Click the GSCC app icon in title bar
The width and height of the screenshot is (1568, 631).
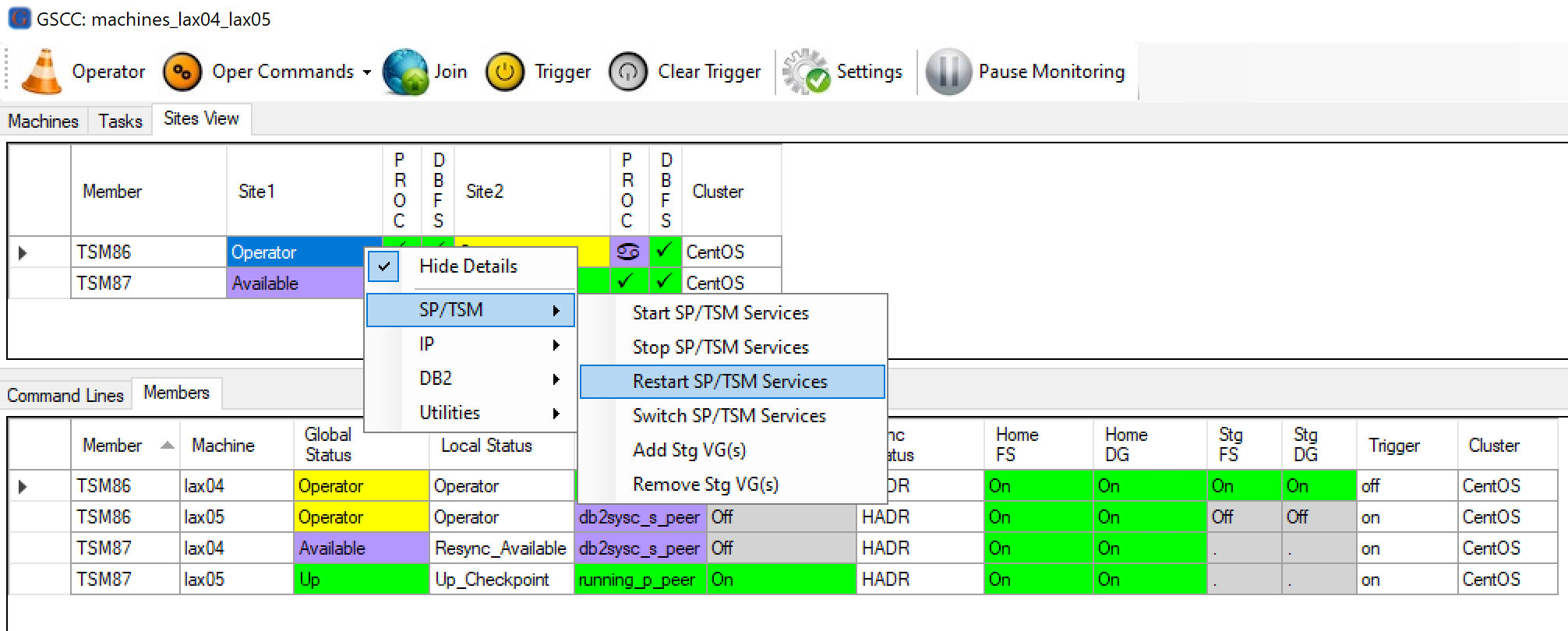pos(19,19)
